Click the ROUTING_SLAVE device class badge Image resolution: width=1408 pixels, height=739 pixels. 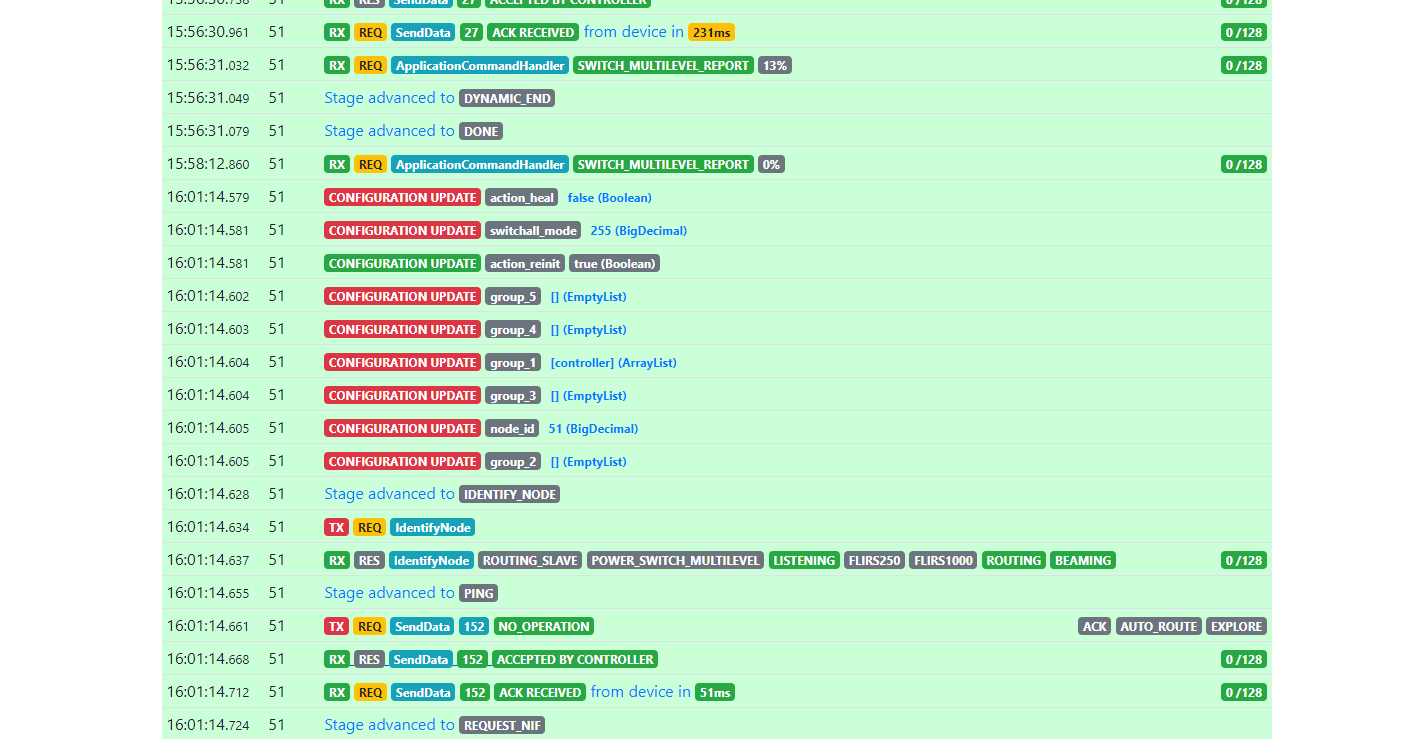pos(530,561)
